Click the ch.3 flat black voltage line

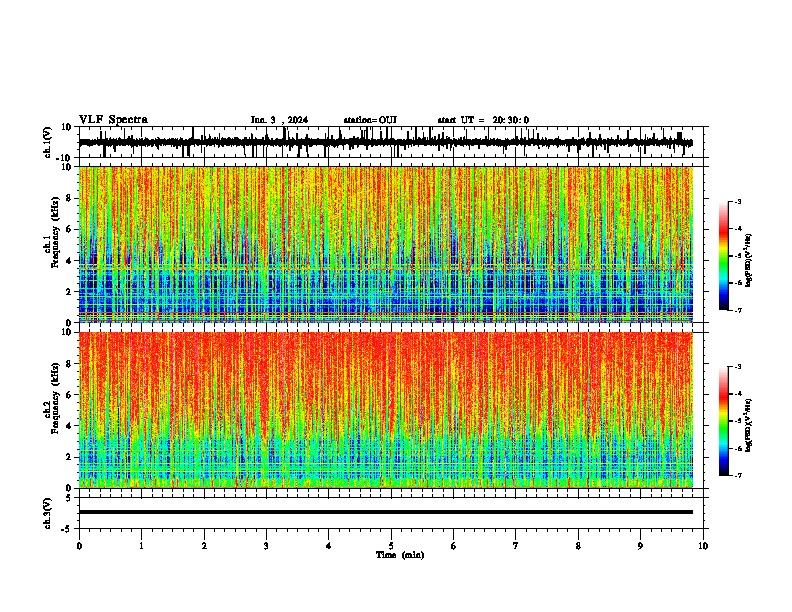[x=386, y=512]
